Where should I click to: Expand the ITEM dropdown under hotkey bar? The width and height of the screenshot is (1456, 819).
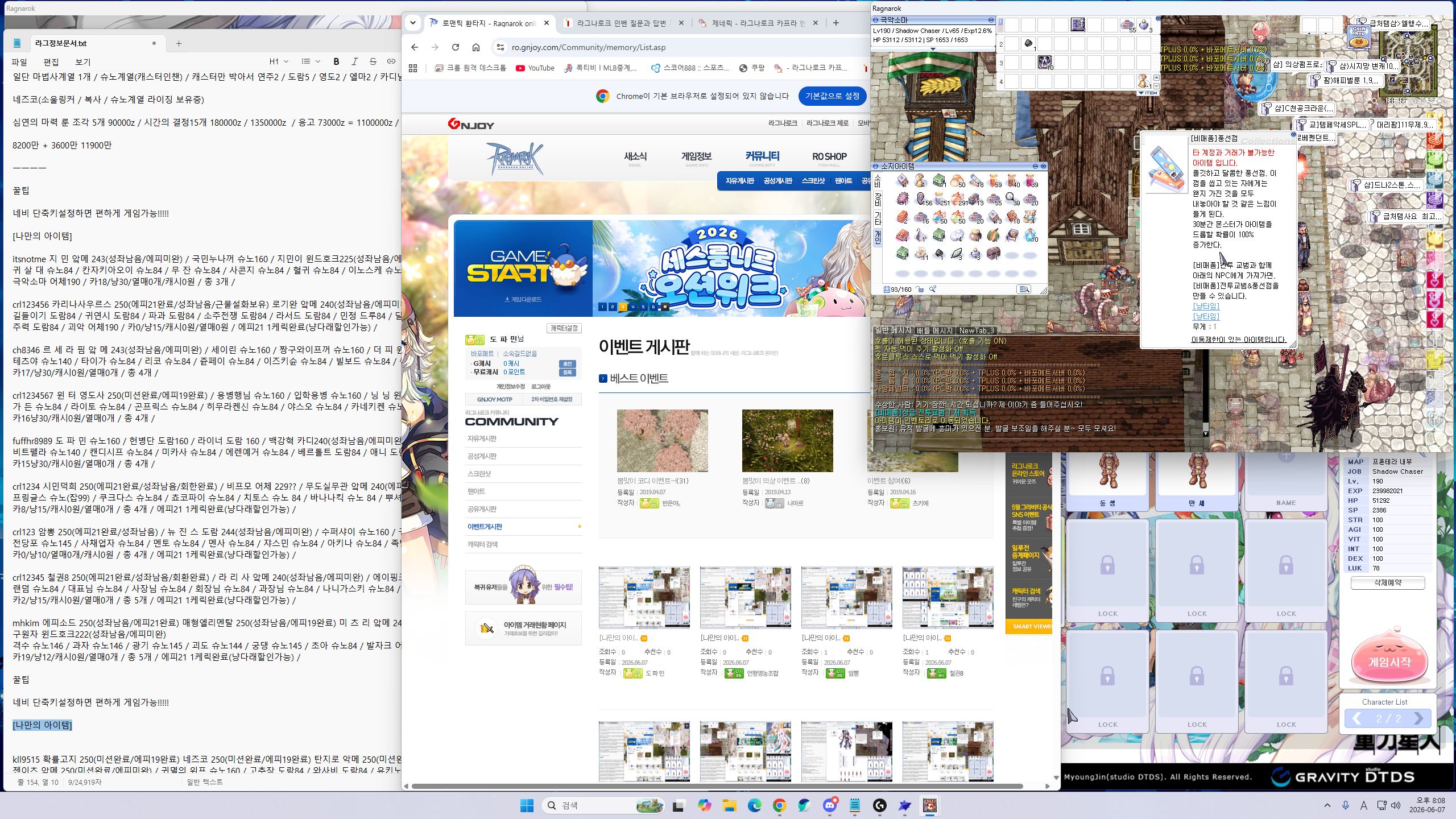(x=1148, y=93)
